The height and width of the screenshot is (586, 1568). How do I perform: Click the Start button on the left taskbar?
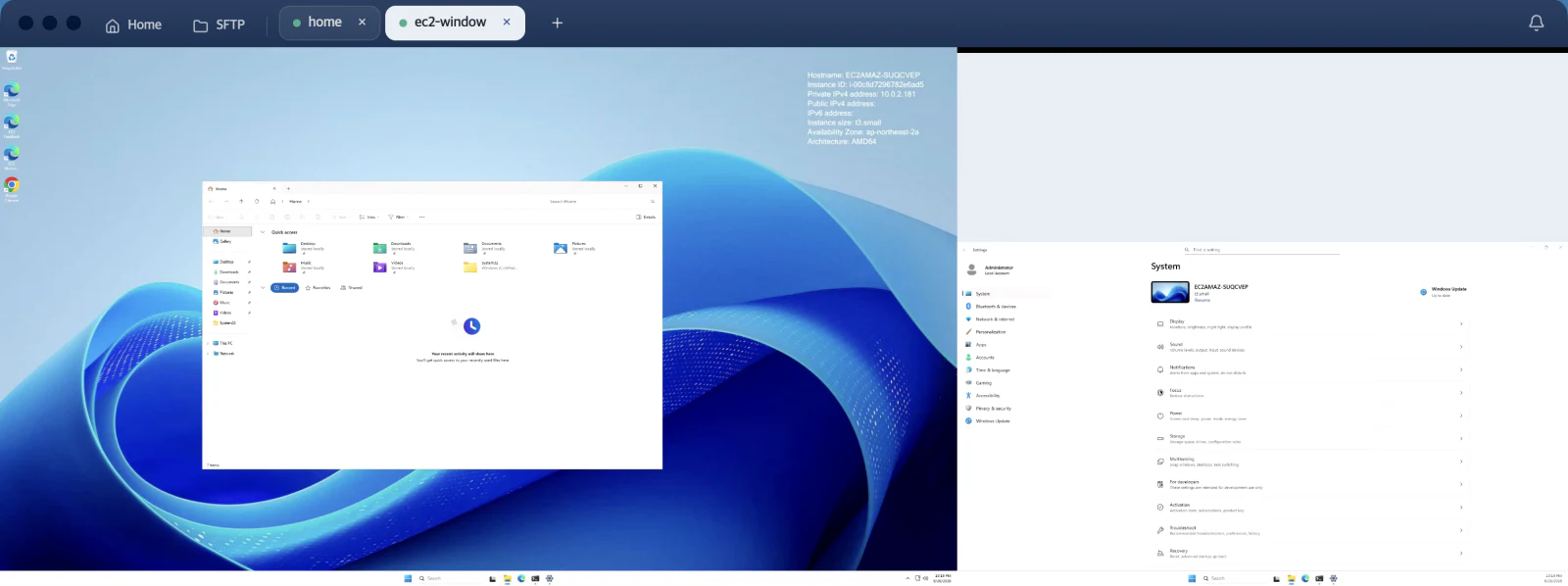(408, 578)
